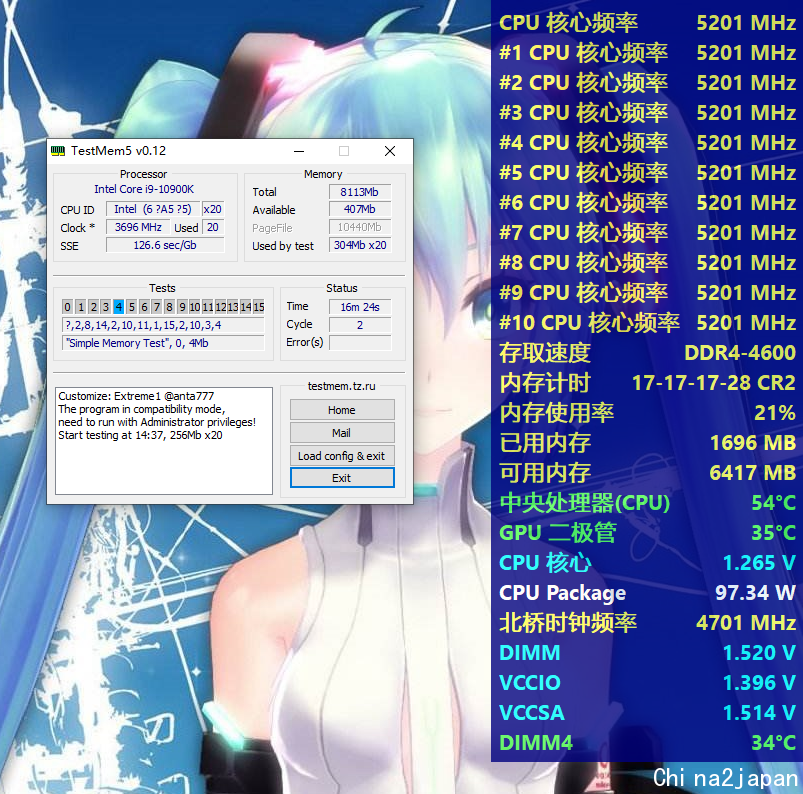Screen dimensions: 803x794
Task: Click the '#10 CPU' core frequency row
Action: pyautogui.click(x=647, y=323)
